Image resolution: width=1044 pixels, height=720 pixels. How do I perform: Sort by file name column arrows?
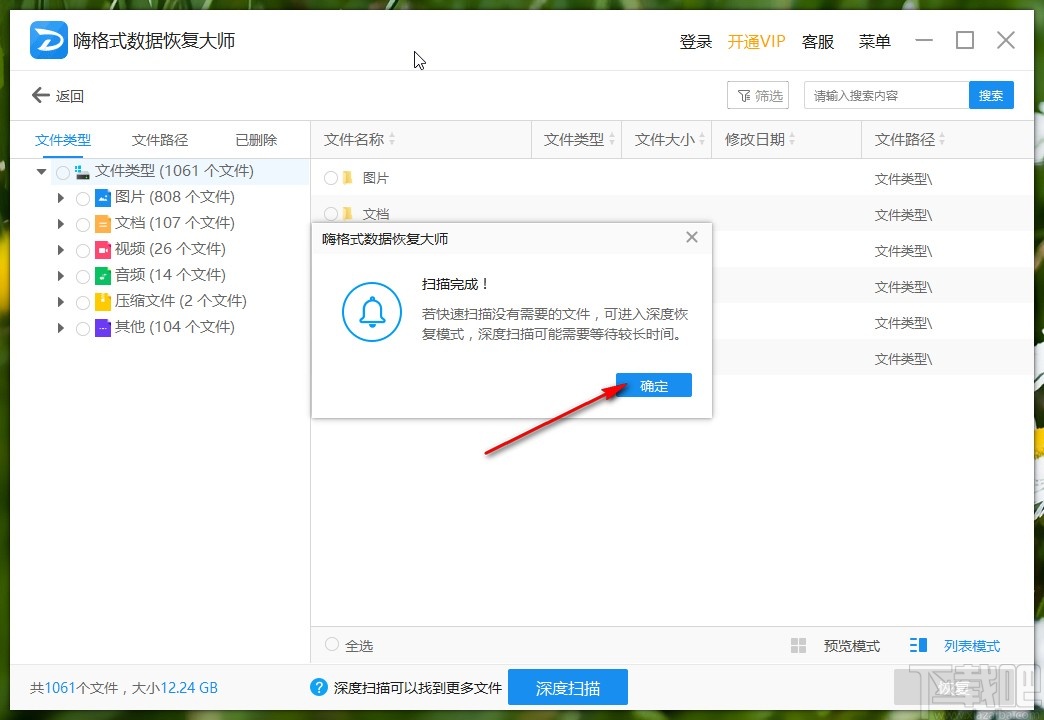(x=392, y=139)
